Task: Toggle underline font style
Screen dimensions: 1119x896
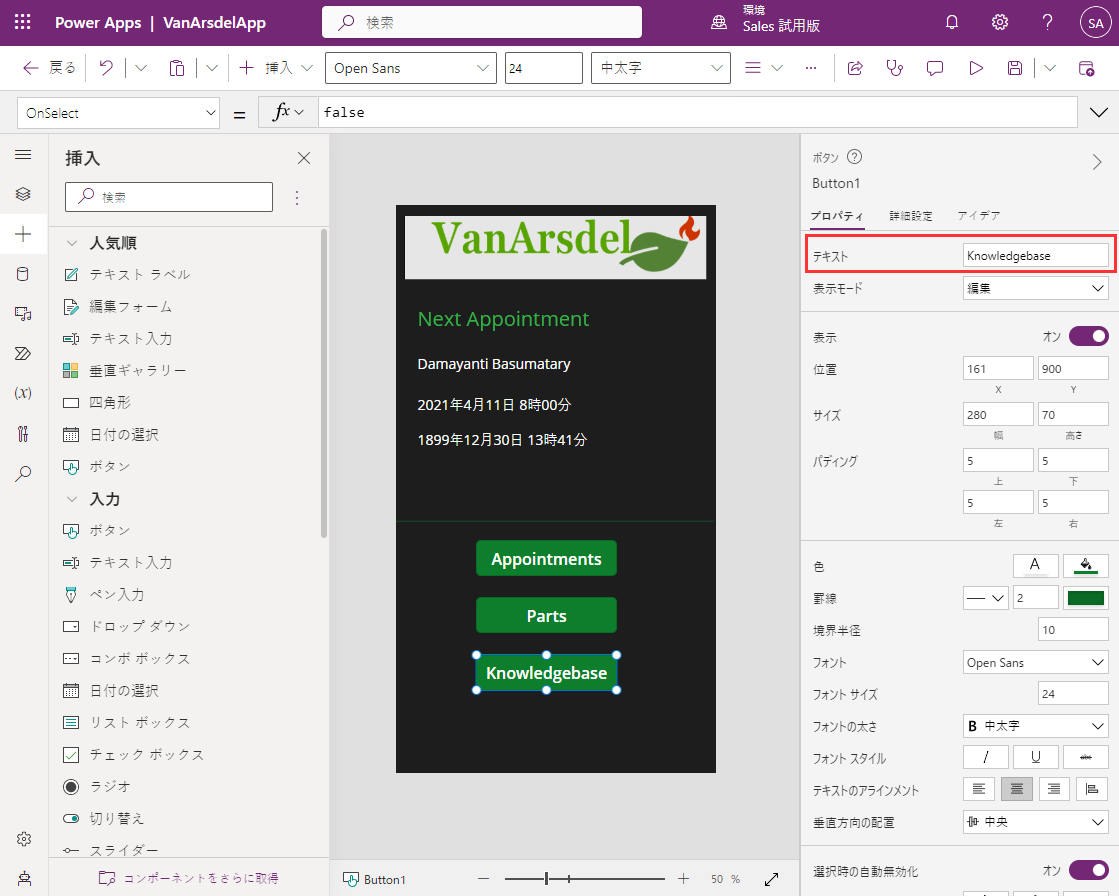Action: [x=1036, y=757]
